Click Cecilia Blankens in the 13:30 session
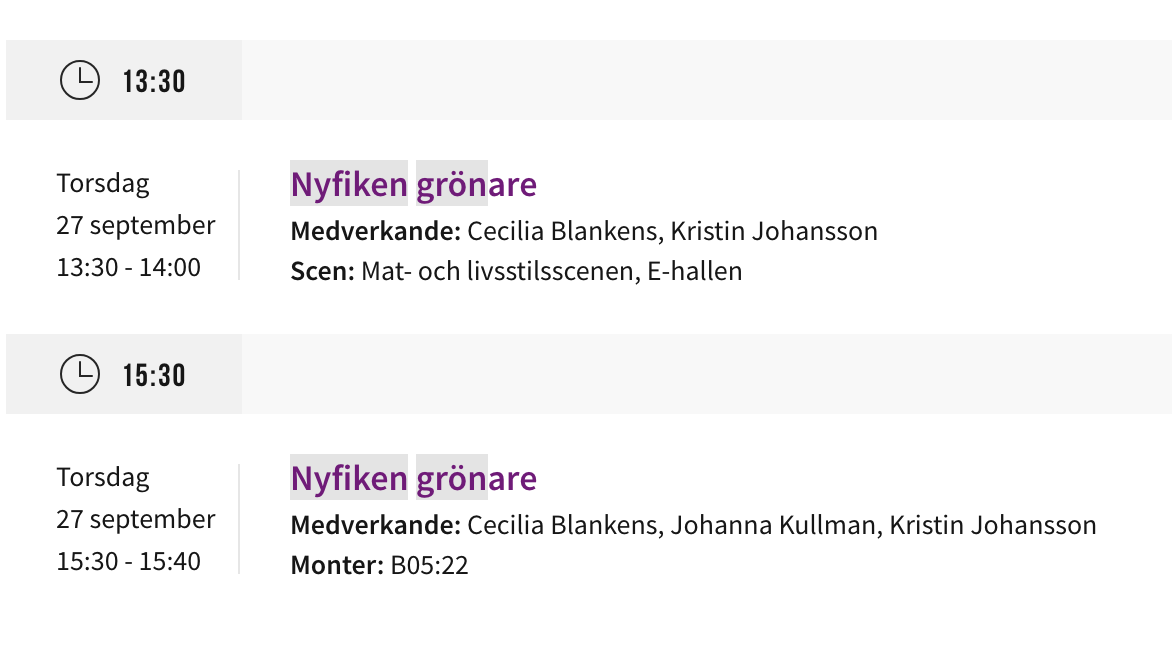This screenshot has height=666, width=1172. pos(564,231)
